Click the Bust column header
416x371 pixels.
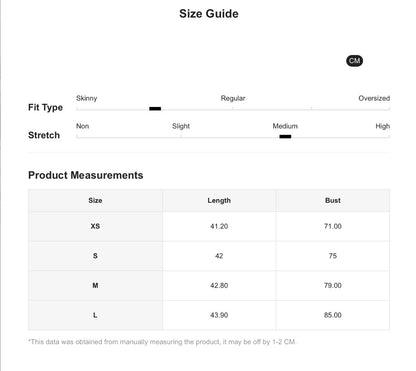[333, 200]
